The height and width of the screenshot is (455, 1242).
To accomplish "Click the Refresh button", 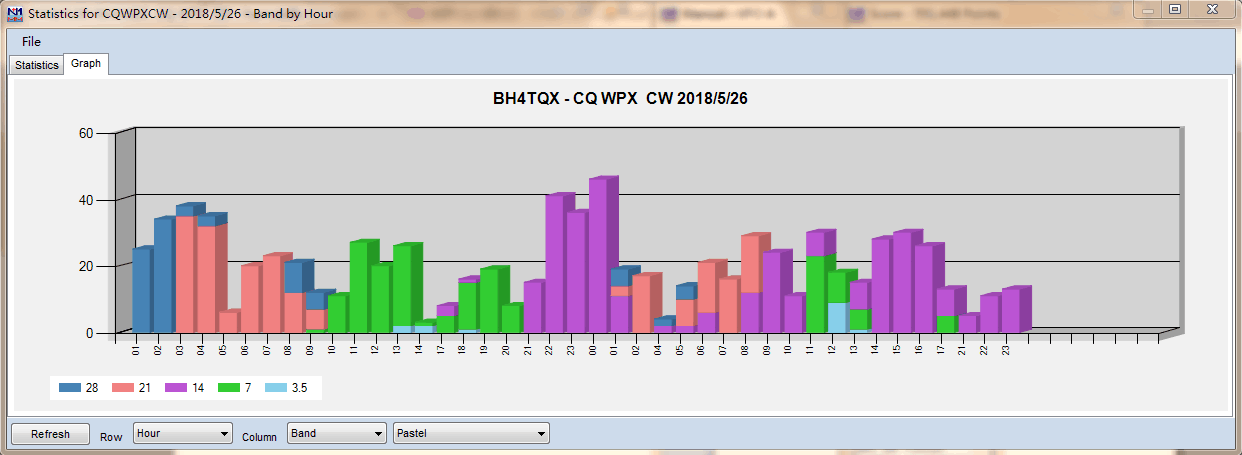I will pyautogui.click(x=50, y=434).
